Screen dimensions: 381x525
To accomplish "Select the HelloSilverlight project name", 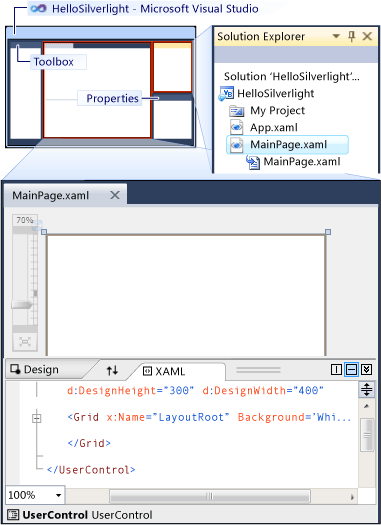I will click(x=276, y=93).
